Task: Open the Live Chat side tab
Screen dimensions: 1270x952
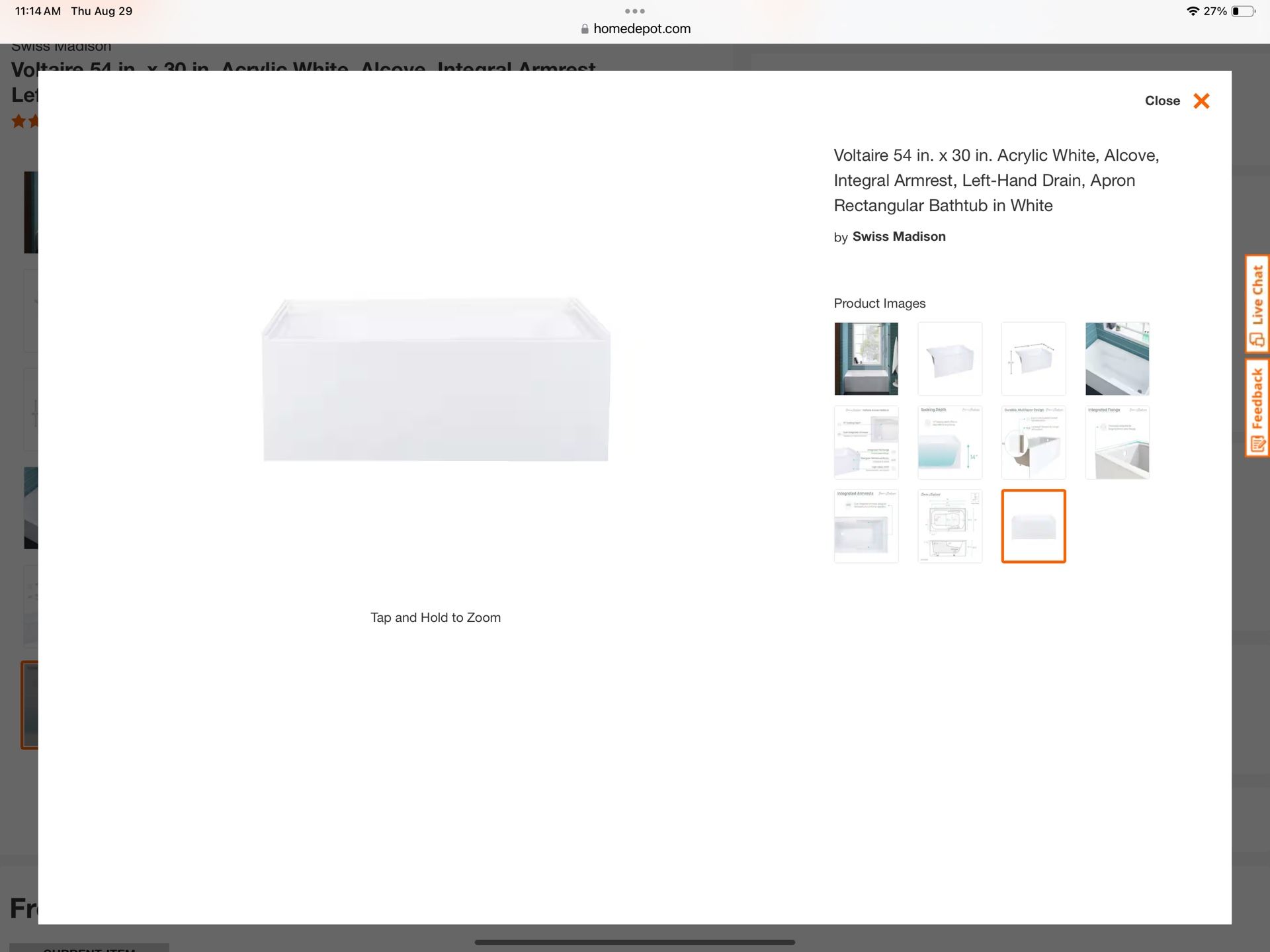Action: coord(1257,304)
